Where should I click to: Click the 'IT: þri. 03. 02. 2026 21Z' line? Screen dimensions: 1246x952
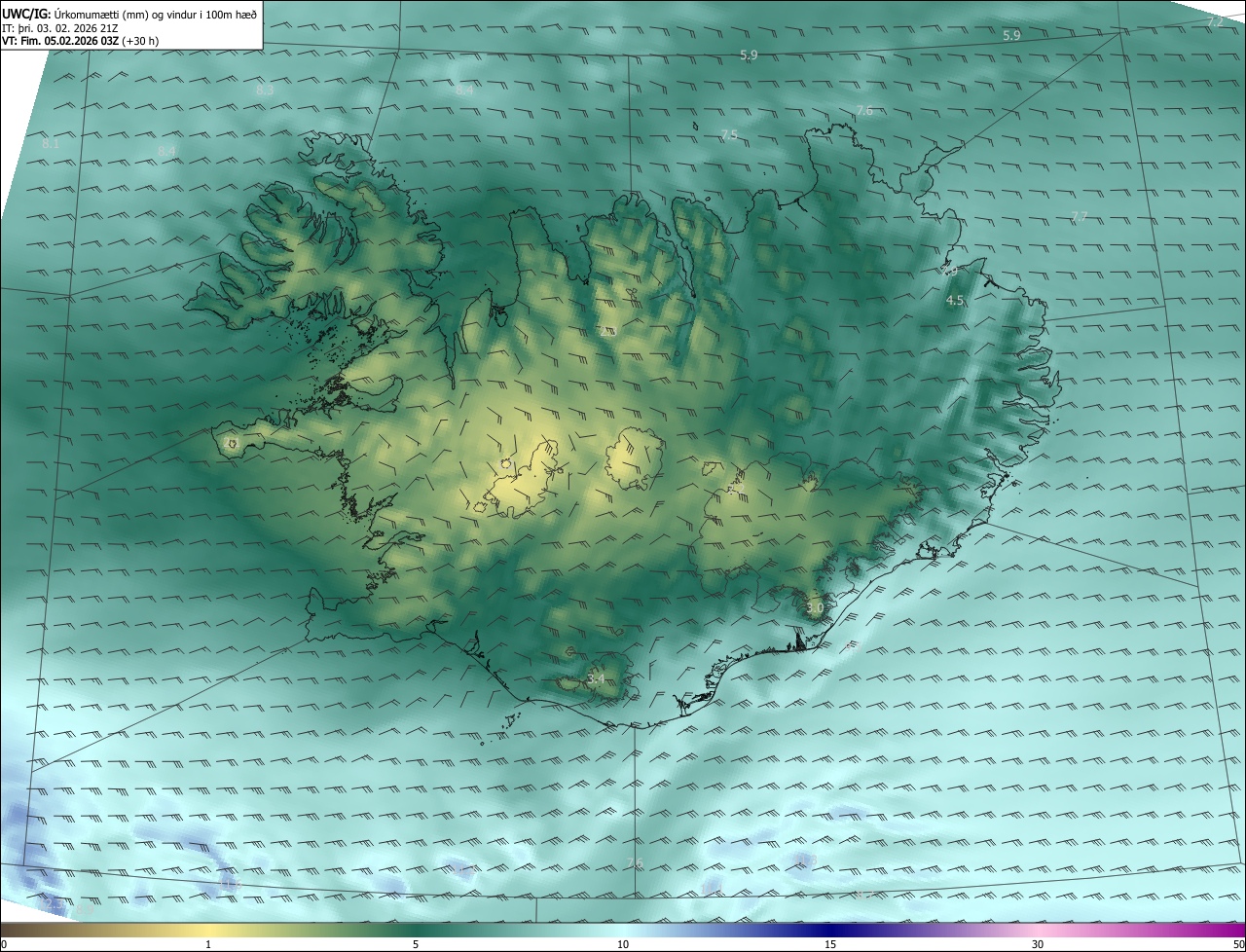[59, 28]
